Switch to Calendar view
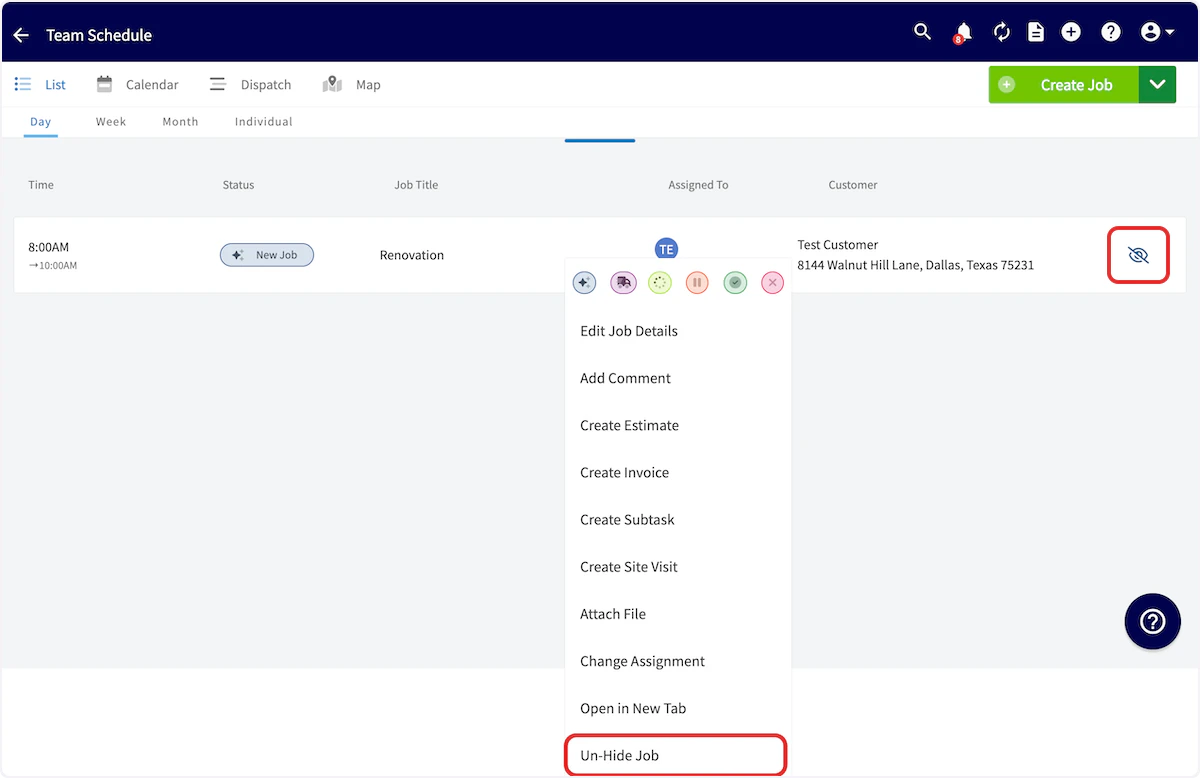 pyautogui.click(x=137, y=85)
